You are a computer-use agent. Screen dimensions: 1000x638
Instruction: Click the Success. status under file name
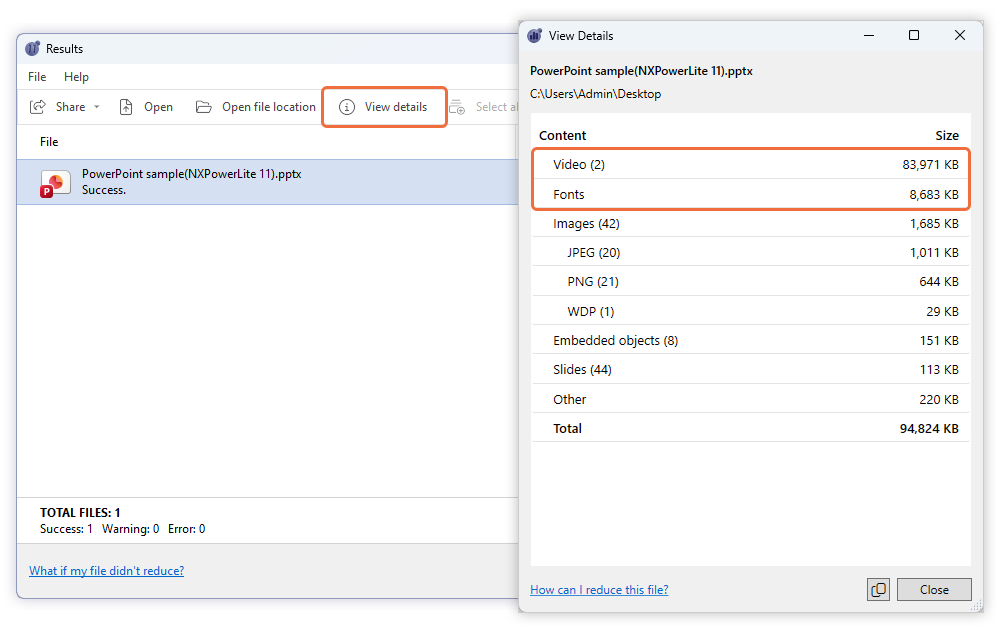point(103,190)
